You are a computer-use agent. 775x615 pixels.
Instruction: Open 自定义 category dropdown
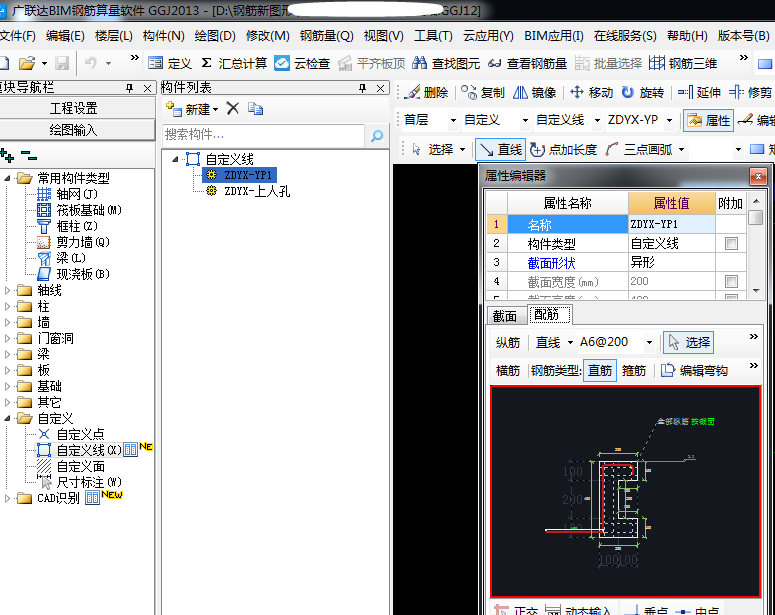(525, 120)
